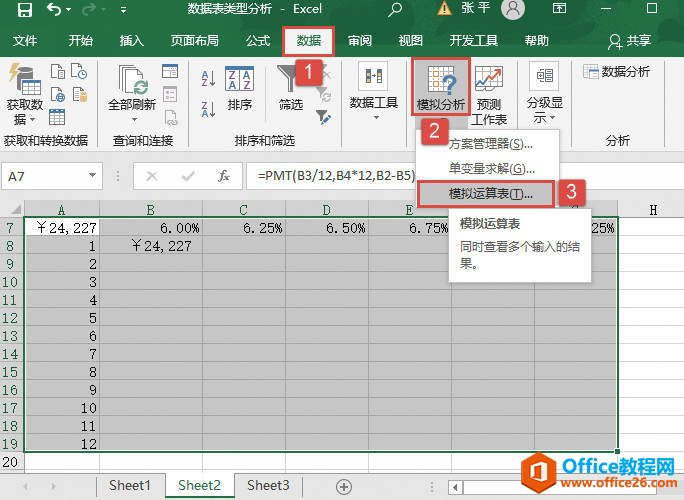Image resolution: width=684 pixels, height=500 pixels.
Task: Click horizontal scrollbar left arrow
Action: tap(456, 486)
